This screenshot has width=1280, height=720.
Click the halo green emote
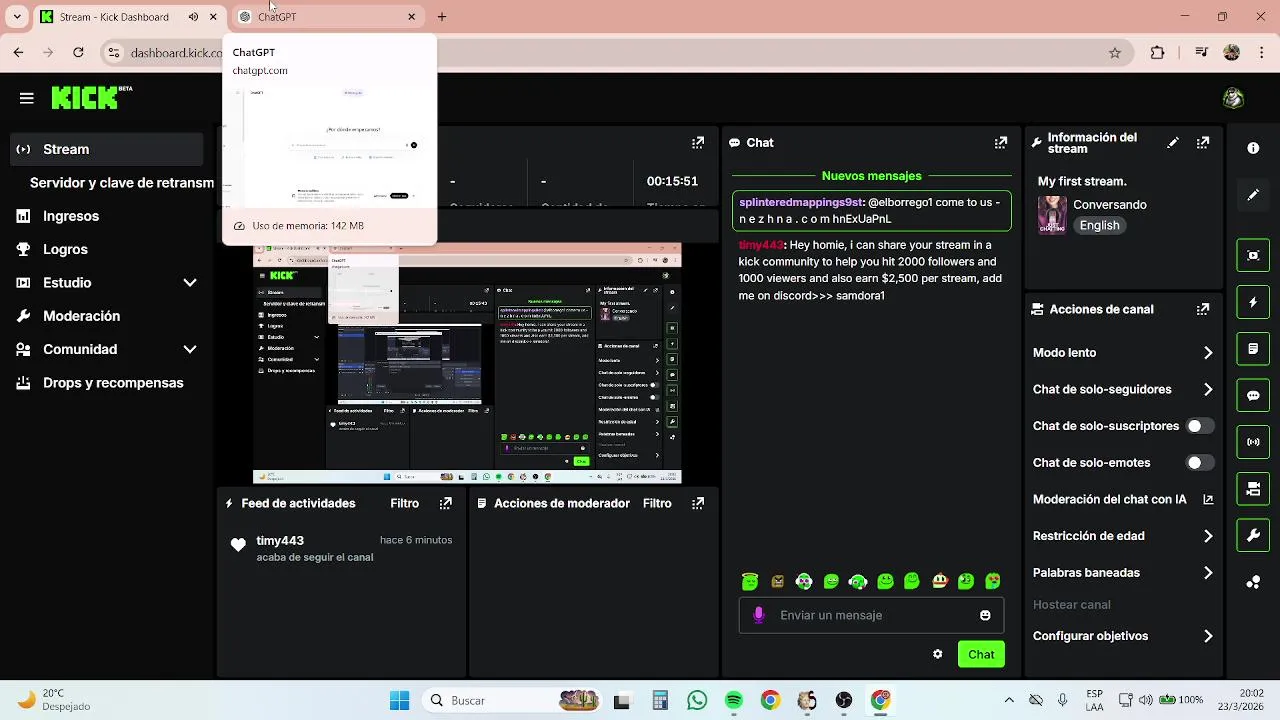[750, 581]
